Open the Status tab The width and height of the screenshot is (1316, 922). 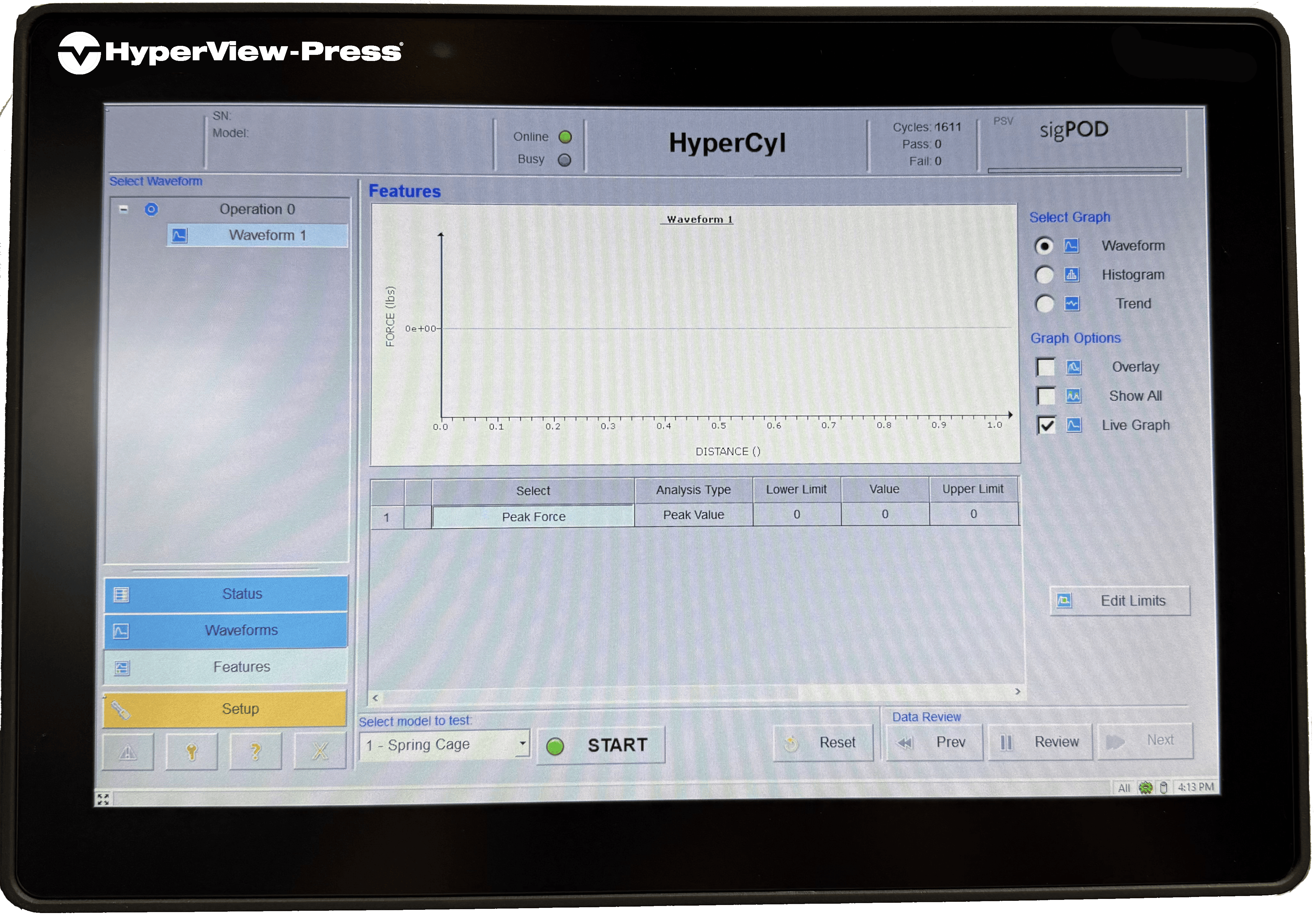[226, 594]
